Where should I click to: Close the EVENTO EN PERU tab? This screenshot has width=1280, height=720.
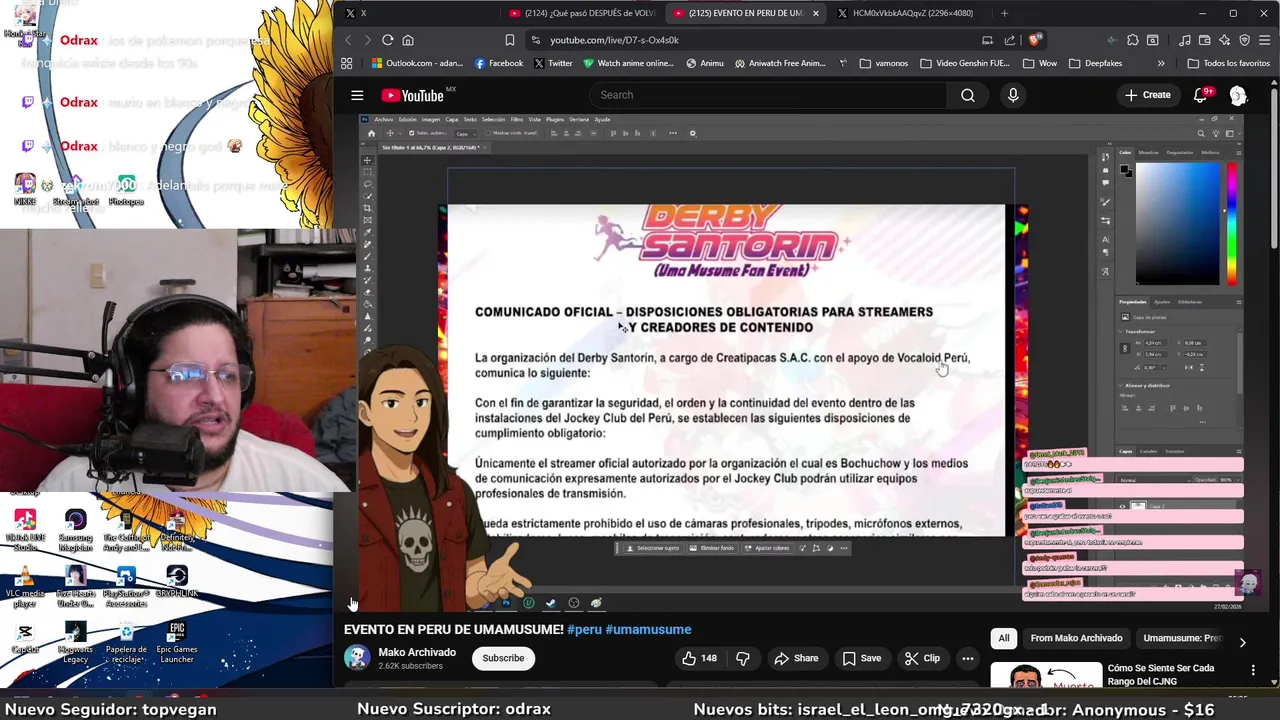tap(816, 13)
